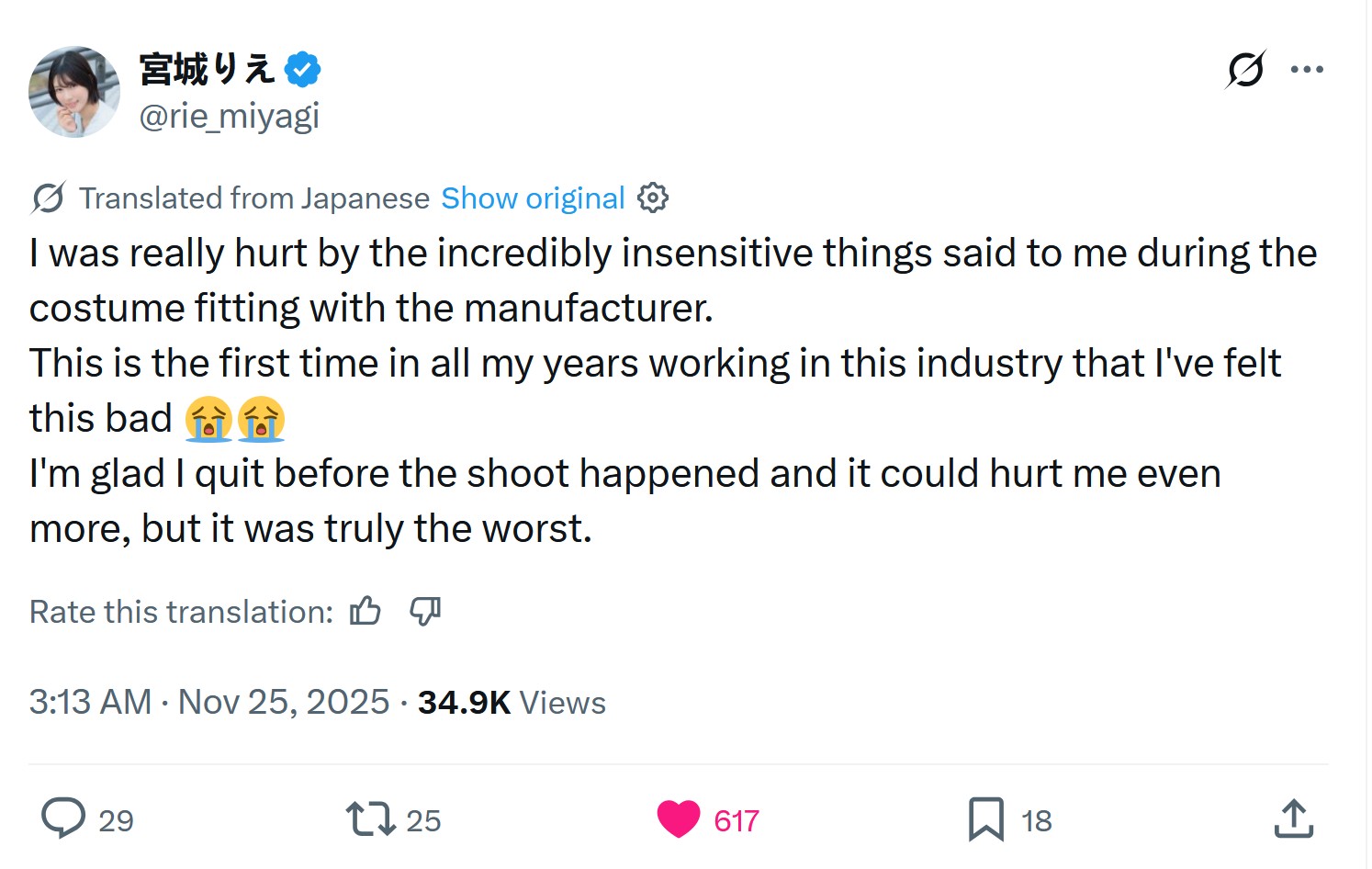Viewport: 1372px width, 869px height.
Task: Click the 34.9K Views count
Action: 512,703
